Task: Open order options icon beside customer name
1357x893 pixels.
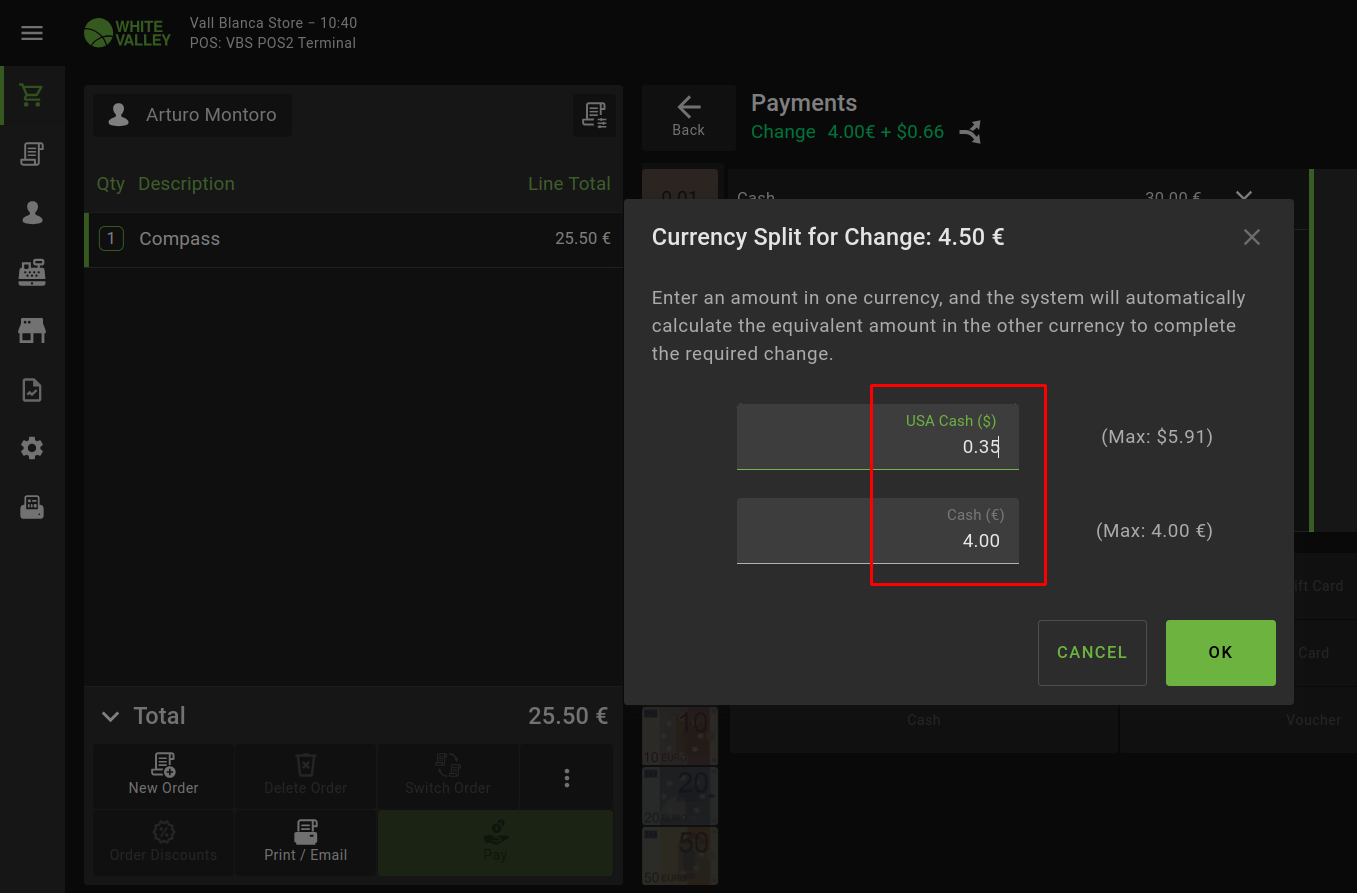Action: [x=594, y=115]
